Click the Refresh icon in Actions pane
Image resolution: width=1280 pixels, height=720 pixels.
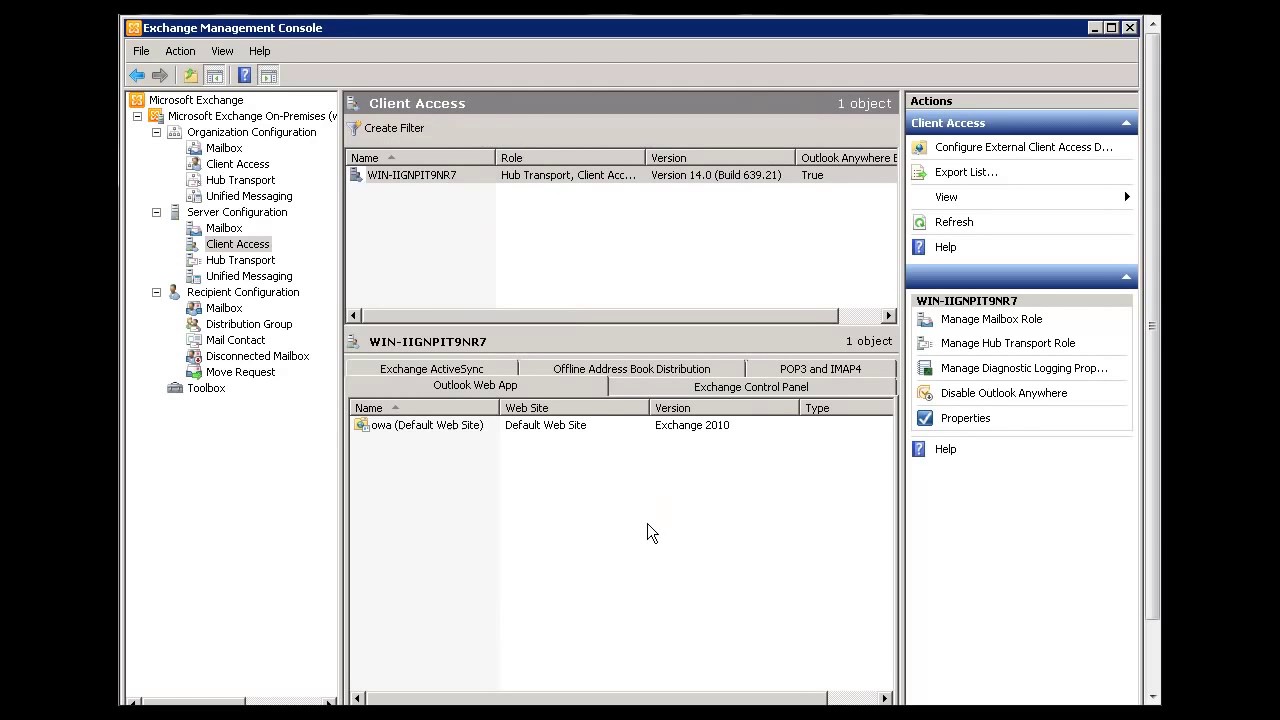point(919,222)
